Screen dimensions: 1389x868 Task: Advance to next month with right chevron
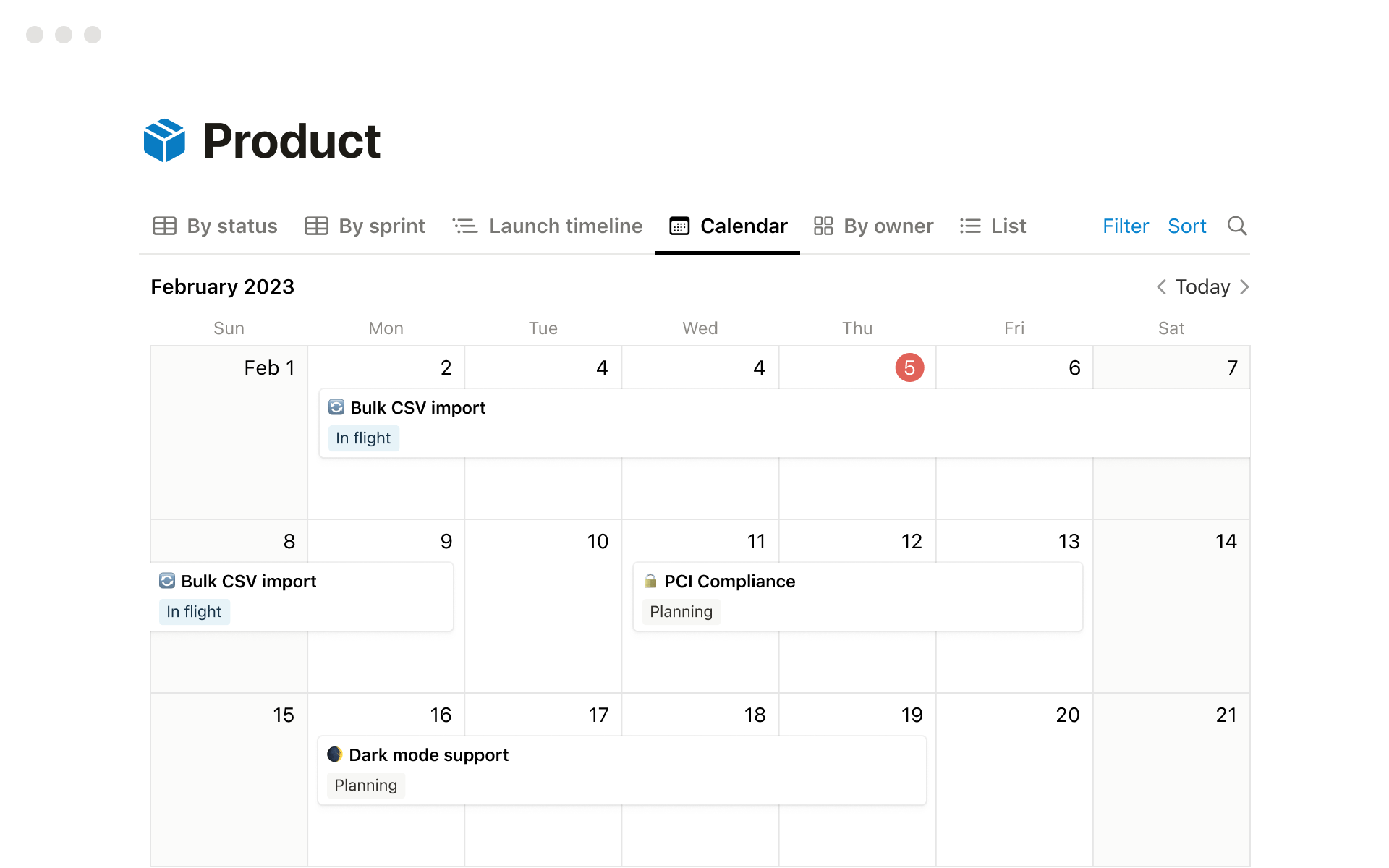pyautogui.click(x=1244, y=287)
